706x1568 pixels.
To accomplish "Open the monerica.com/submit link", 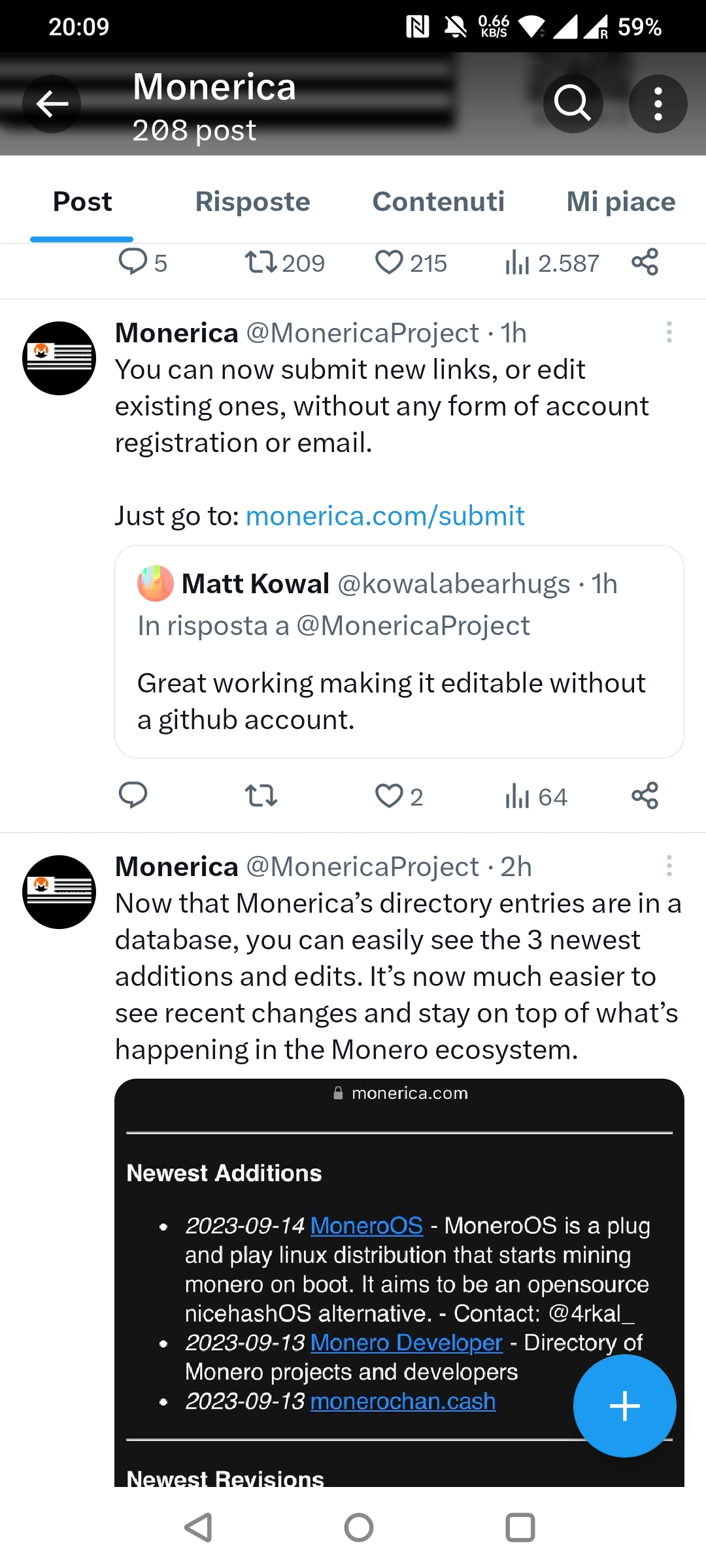I will click(385, 516).
